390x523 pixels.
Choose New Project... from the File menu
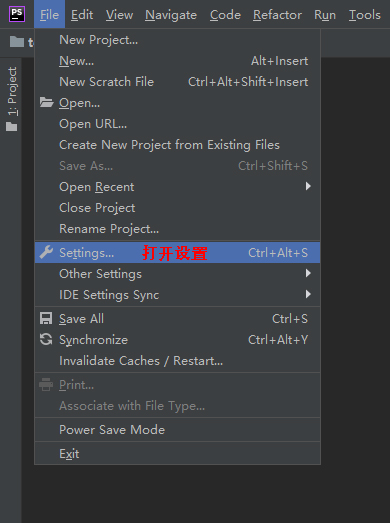[x=177, y=40]
